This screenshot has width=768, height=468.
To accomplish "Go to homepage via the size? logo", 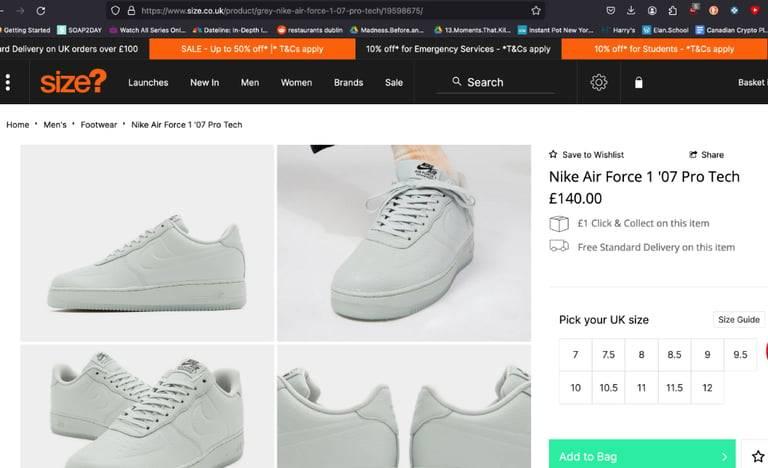I will tap(73, 82).
